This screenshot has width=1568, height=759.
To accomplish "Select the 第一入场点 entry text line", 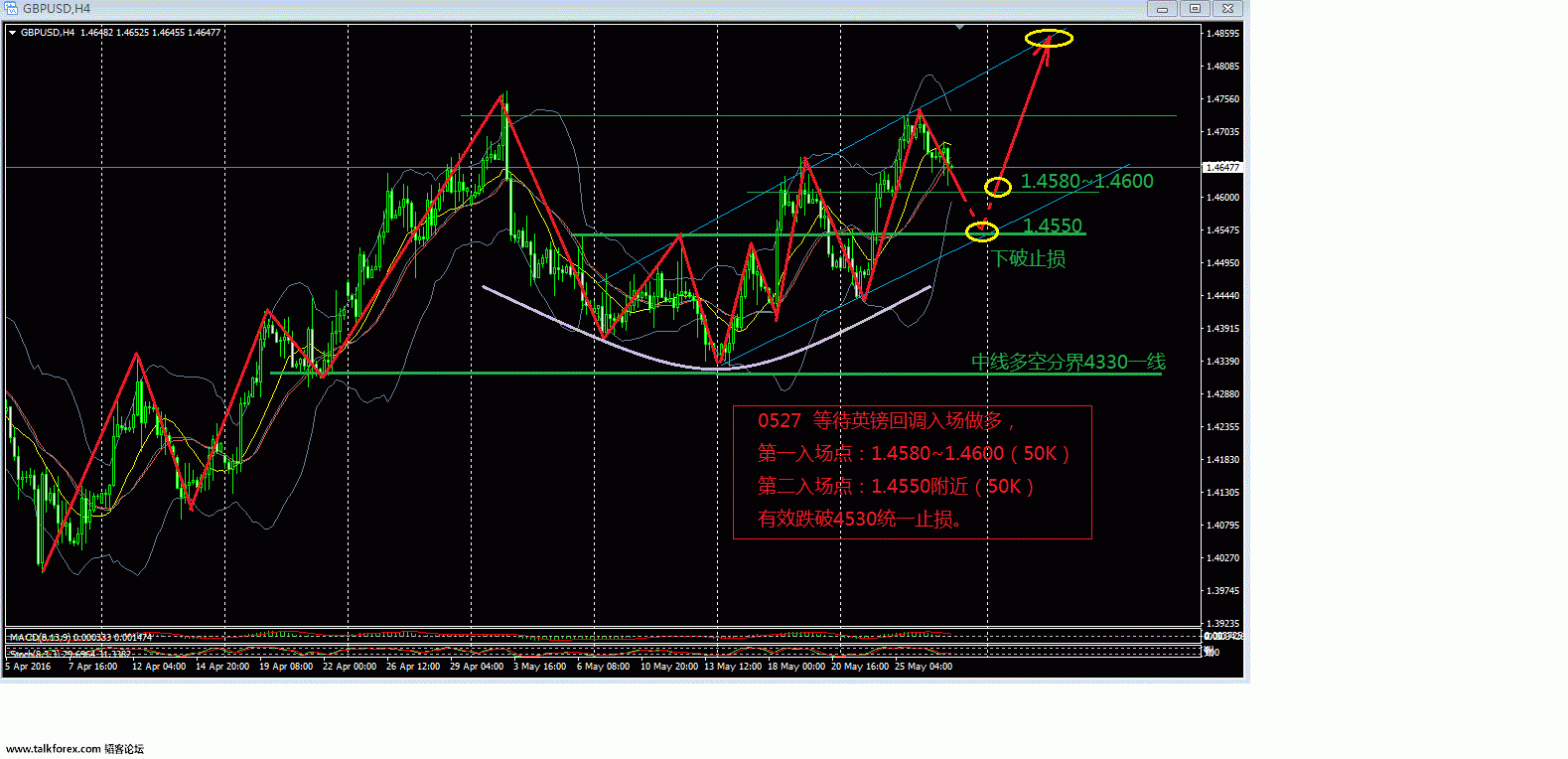I will 914,454.
